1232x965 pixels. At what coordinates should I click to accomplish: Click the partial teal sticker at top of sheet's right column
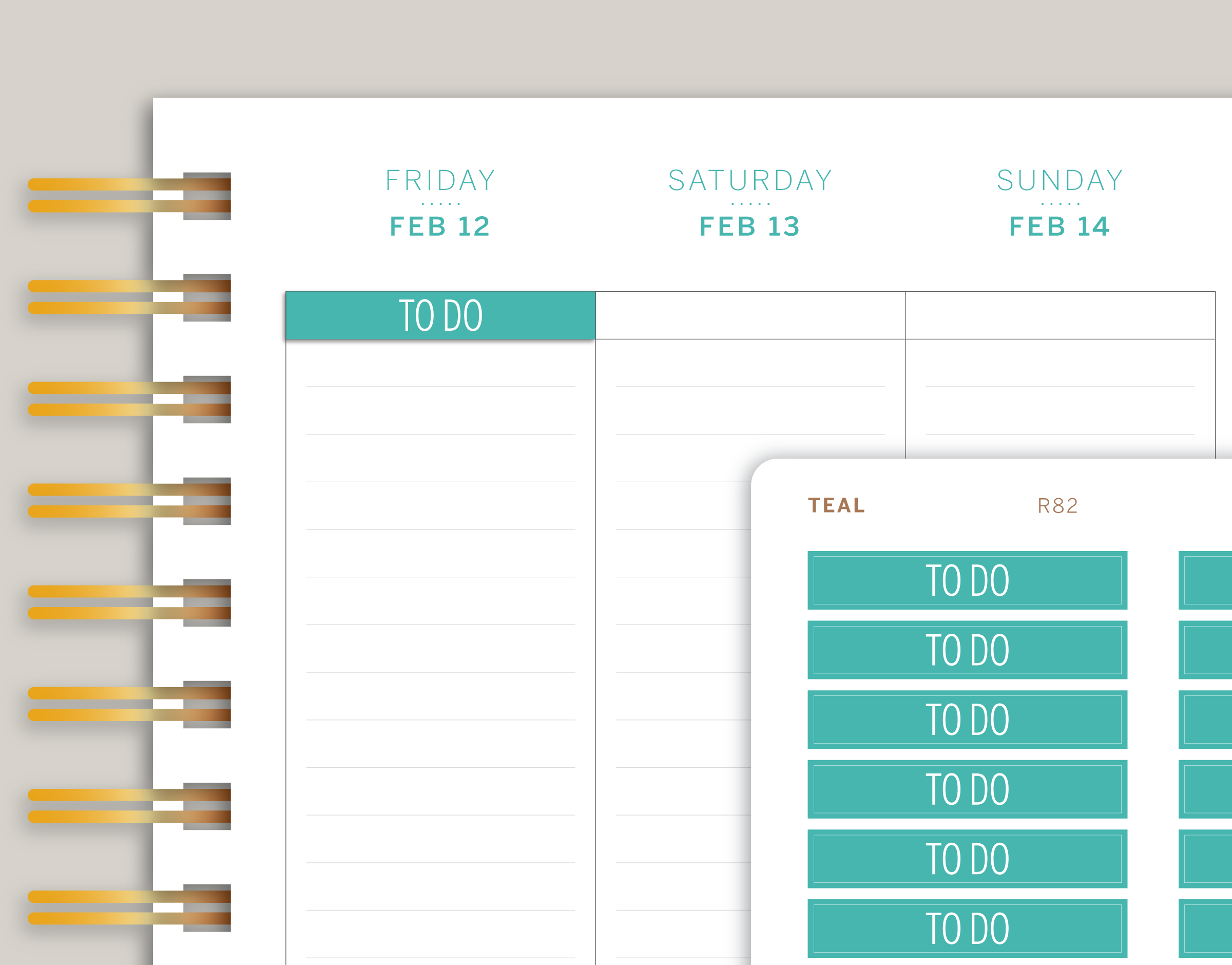click(1205, 580)
